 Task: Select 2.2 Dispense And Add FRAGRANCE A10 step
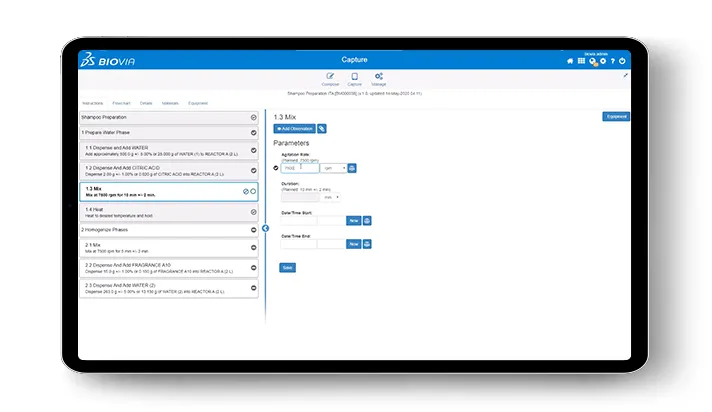click(x=169, y=268)
